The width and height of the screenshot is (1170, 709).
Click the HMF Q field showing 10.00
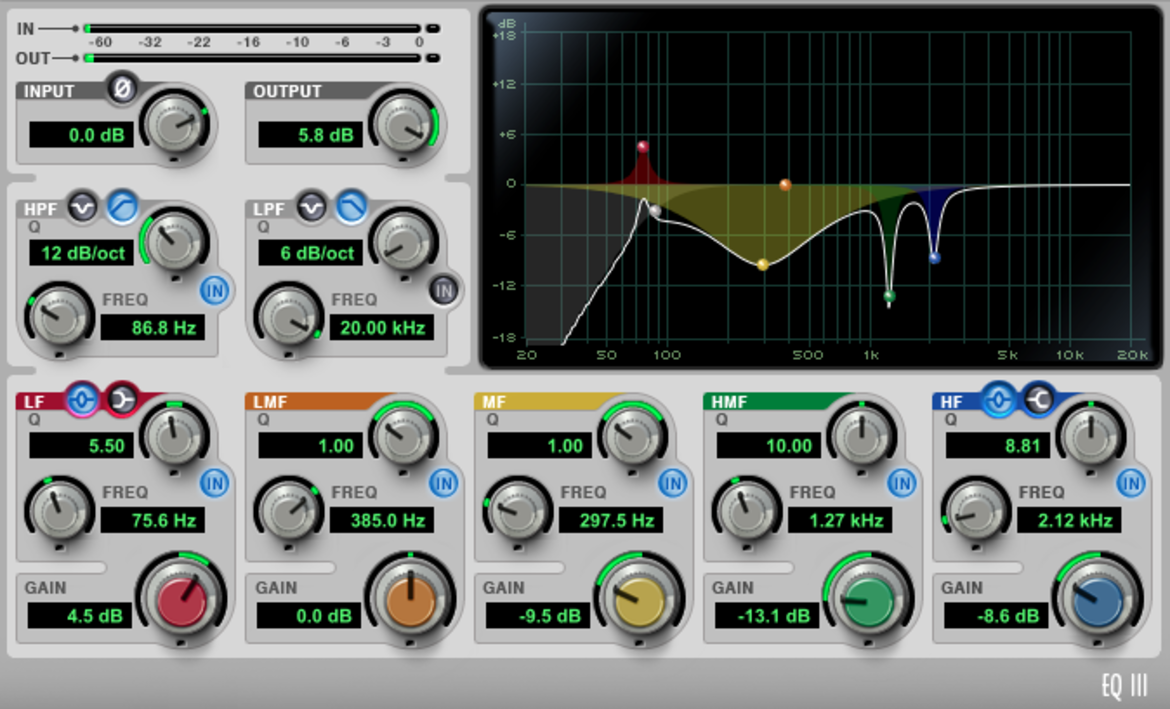point(769,446)
